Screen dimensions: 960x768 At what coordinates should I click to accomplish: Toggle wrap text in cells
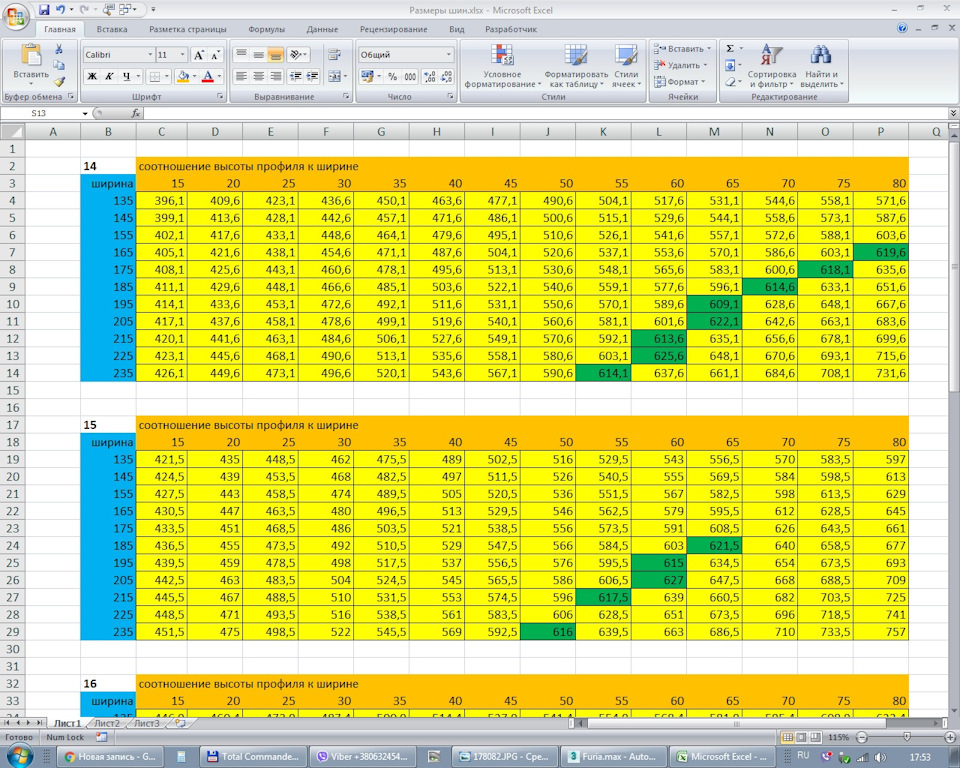point(334,55)
